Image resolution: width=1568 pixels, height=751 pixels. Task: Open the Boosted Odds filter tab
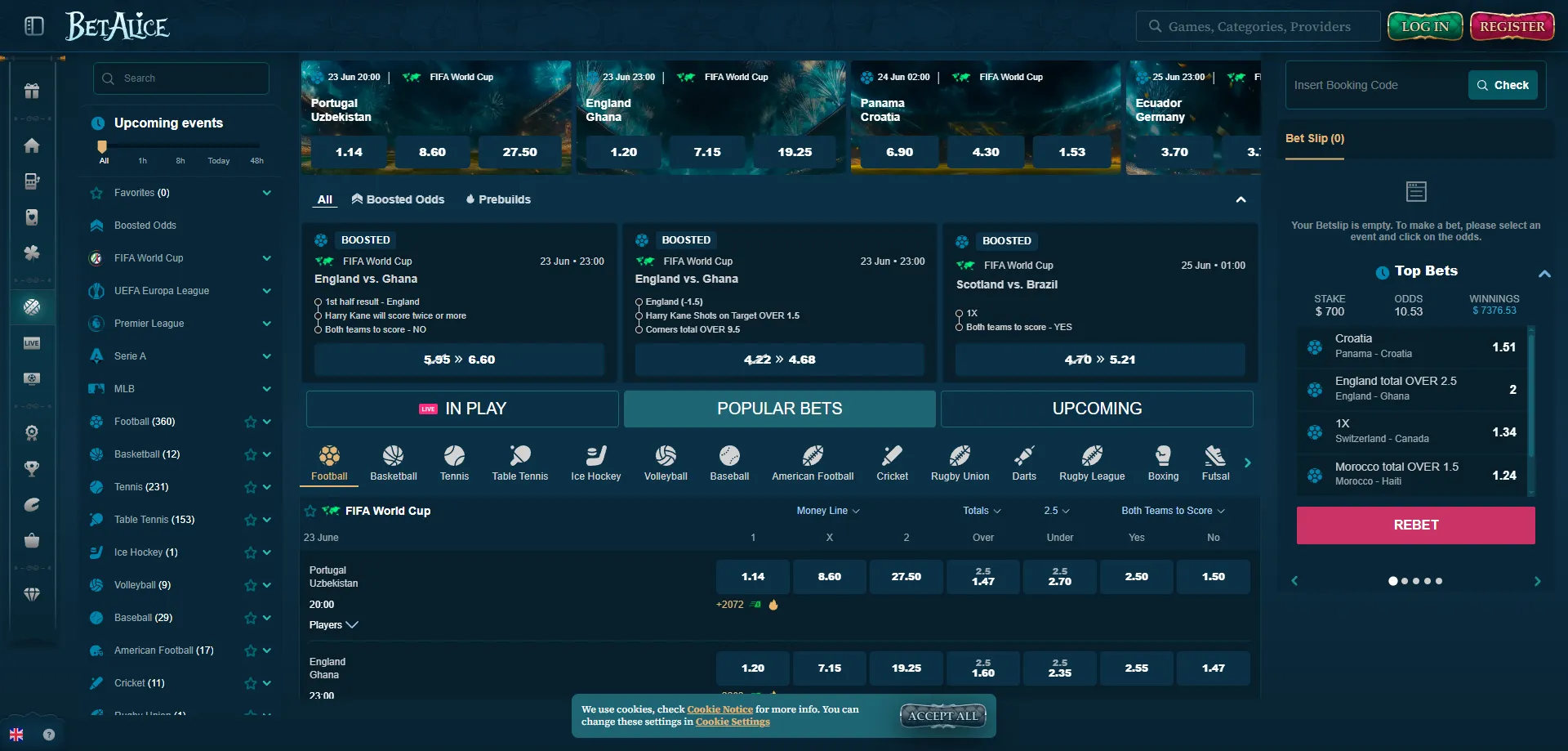(x=398, y=199)
